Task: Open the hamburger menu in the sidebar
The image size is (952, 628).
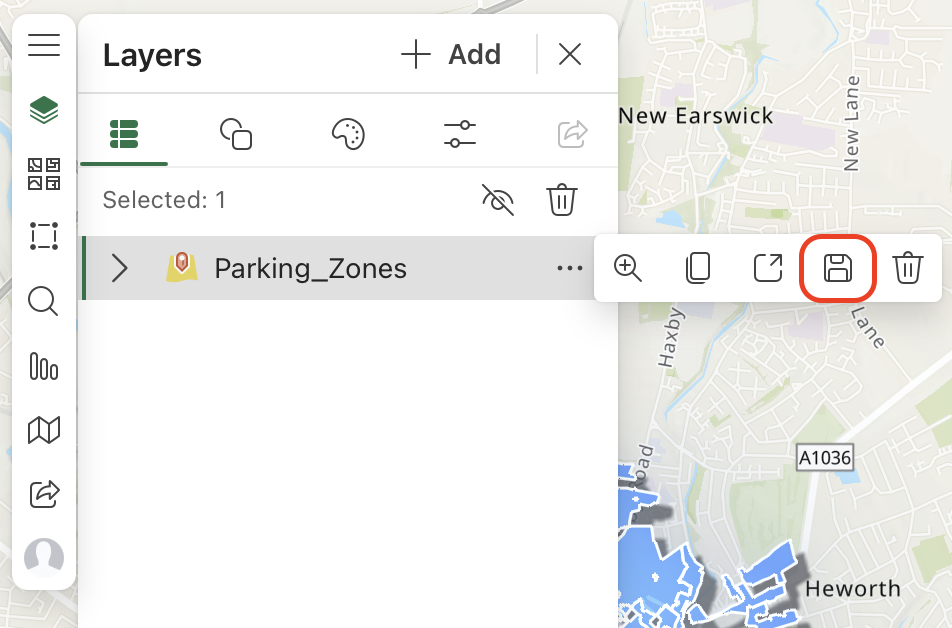Action: (x=44, y=46)
